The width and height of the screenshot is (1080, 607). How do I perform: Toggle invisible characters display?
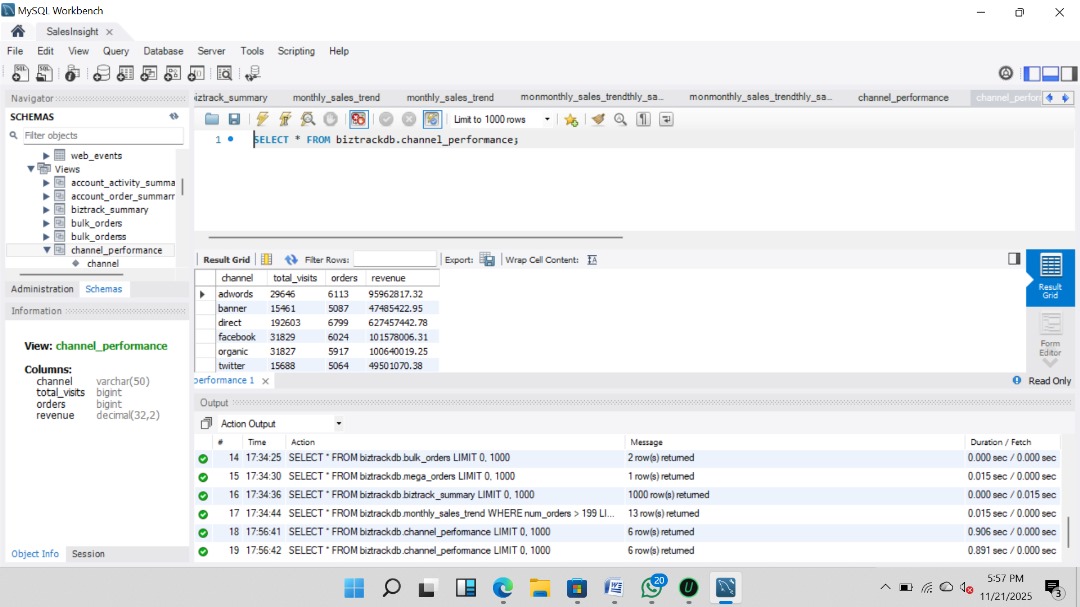click(643, 119)
